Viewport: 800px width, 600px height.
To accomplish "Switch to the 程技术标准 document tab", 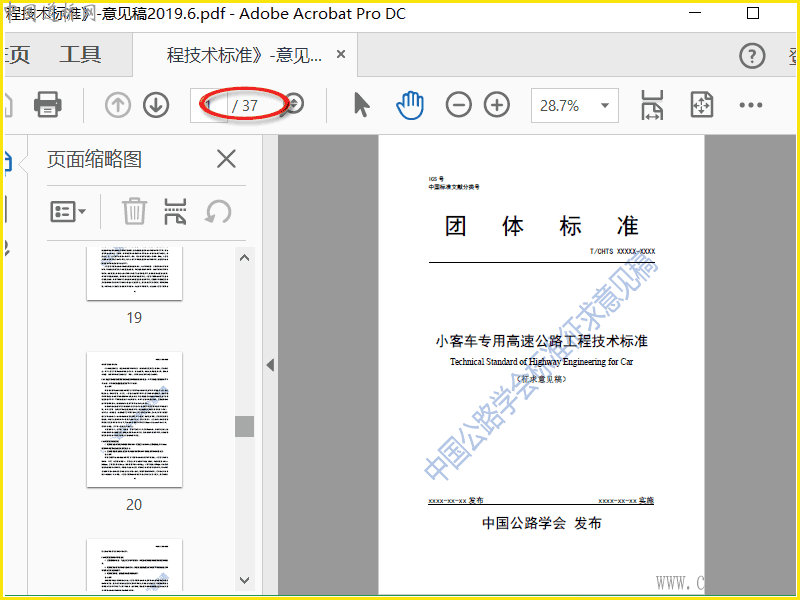I will click(x=244, y=55).
